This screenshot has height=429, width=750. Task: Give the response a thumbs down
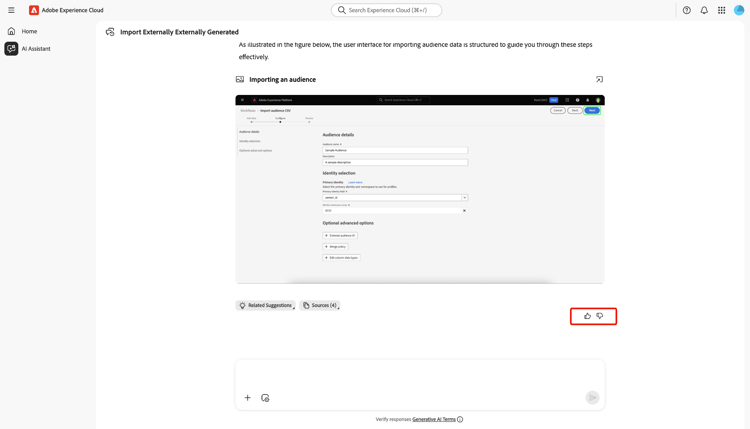tap(600, 316)
